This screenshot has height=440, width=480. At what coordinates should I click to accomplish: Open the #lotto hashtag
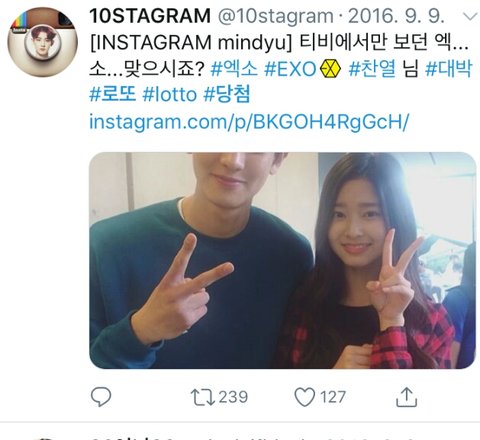point(170,95)
